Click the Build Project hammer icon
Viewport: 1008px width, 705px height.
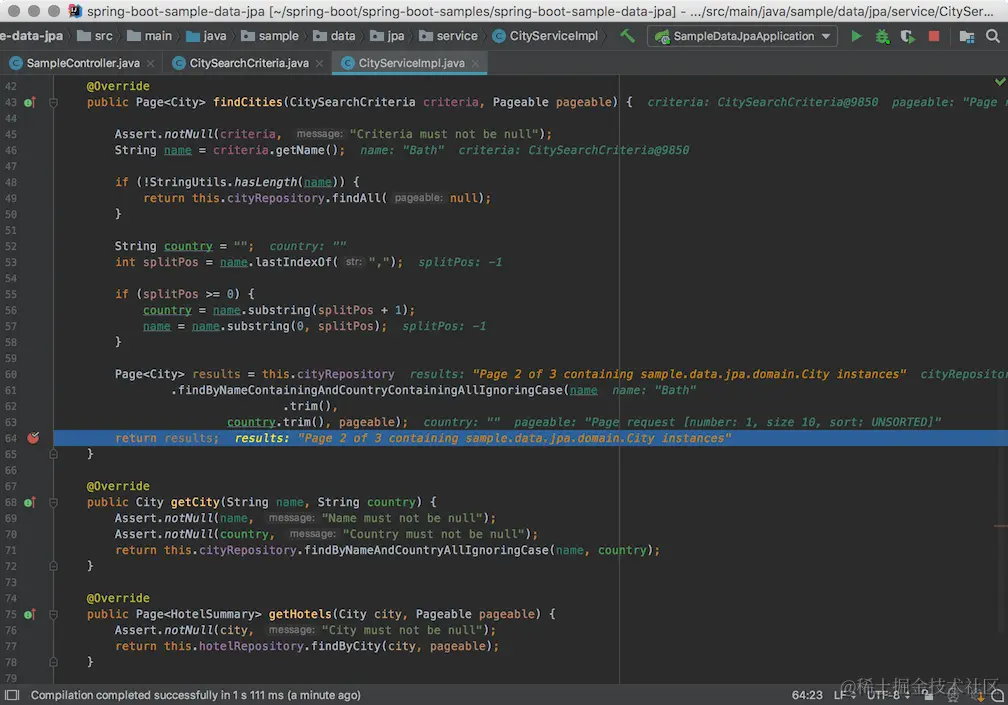[627, 36]
